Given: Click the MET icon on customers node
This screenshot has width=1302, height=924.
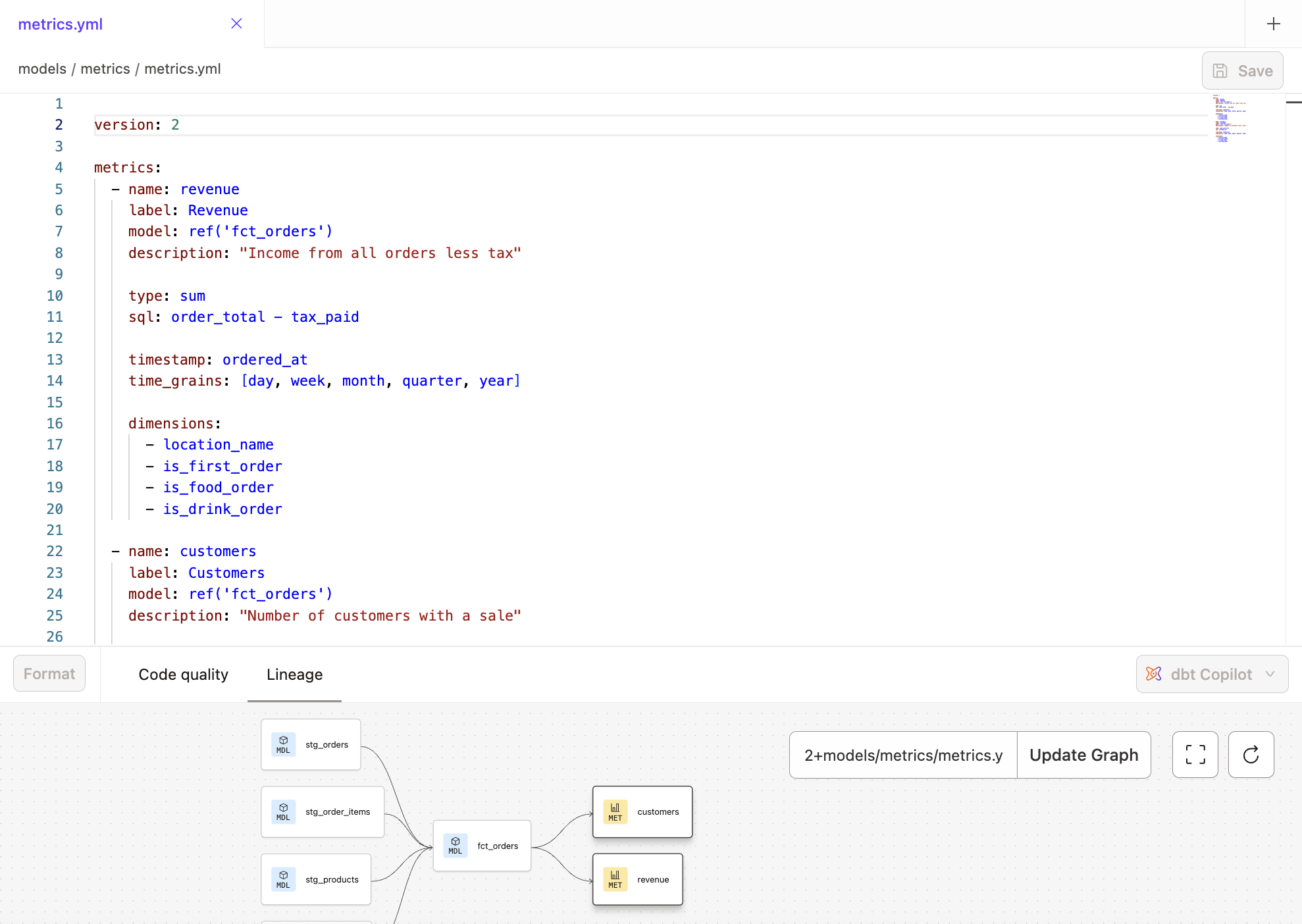Looking at the screenshot, I should tap(614, 811).
